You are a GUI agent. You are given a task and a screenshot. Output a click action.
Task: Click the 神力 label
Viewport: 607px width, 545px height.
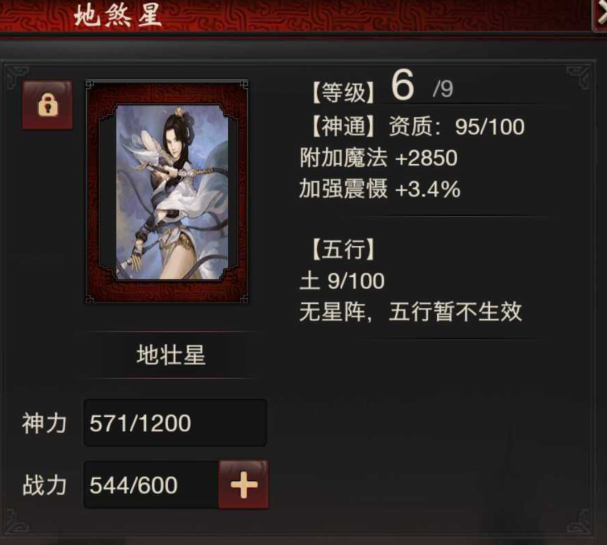pyautogui.click(x=44, y=423)
